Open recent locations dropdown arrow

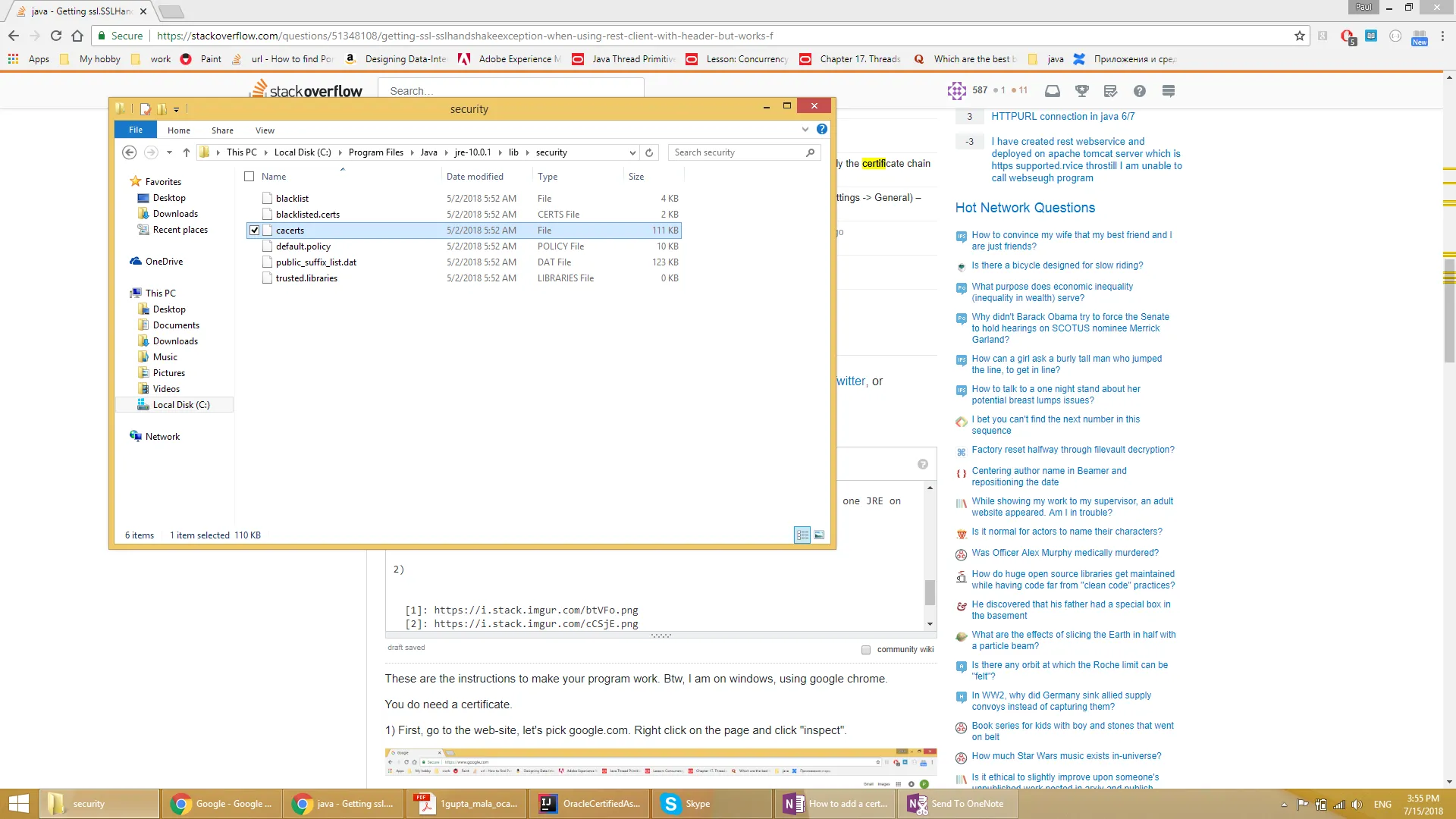169,152
